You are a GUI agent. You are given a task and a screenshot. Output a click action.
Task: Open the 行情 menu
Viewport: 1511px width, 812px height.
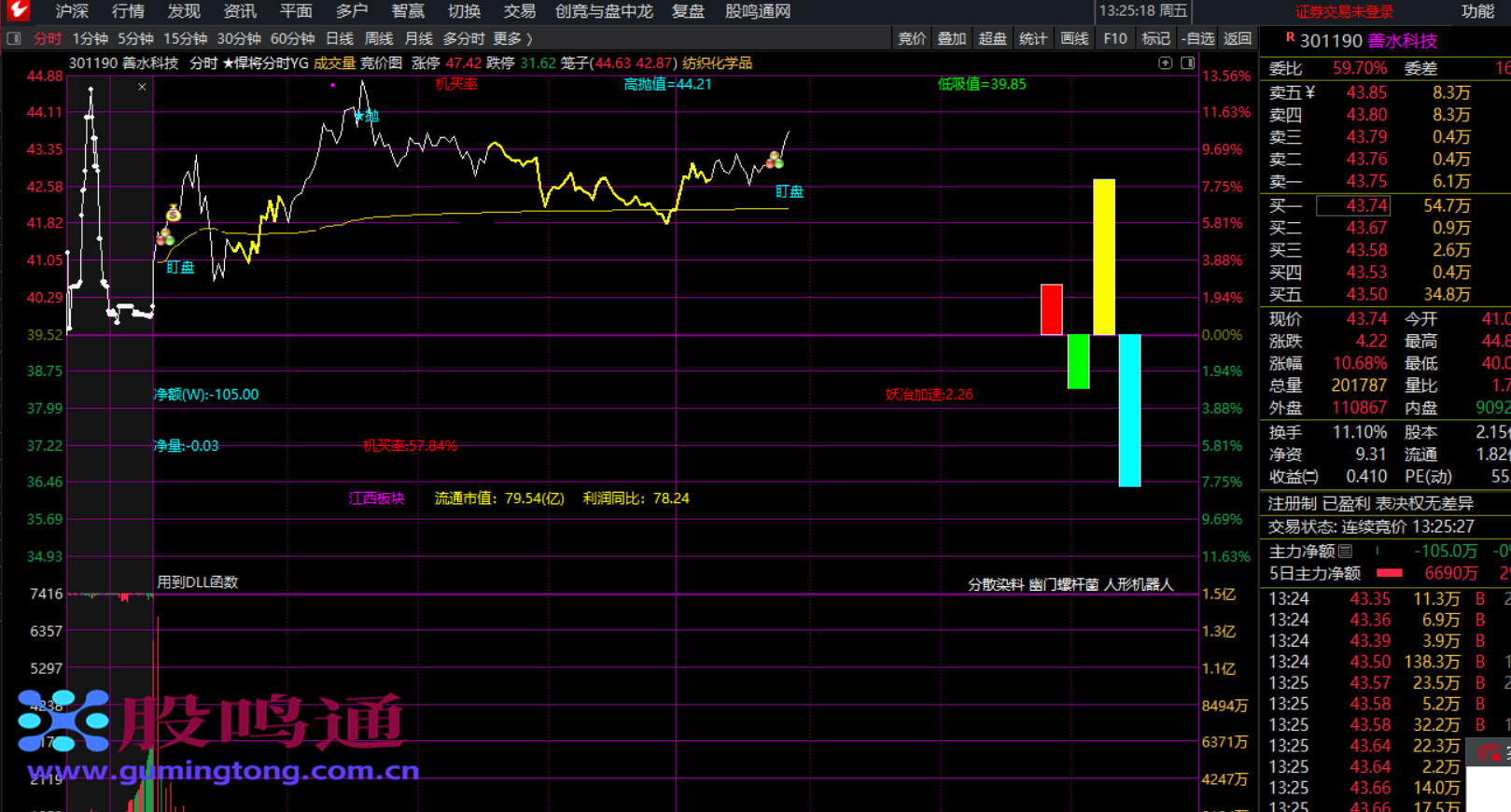pos(128,11)
